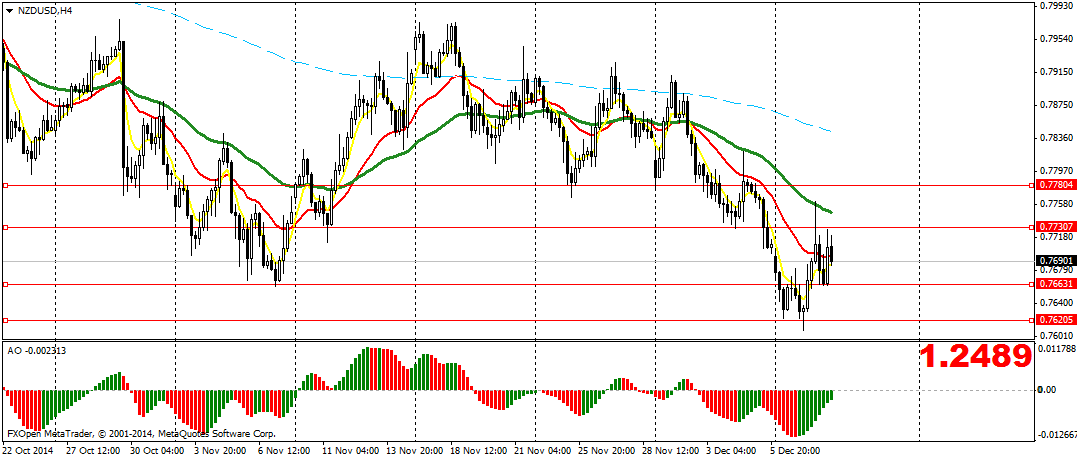Select the large red 1.2489 text label
The width and height of the screenshot is (1077, 459).
(x=974, y=355)
